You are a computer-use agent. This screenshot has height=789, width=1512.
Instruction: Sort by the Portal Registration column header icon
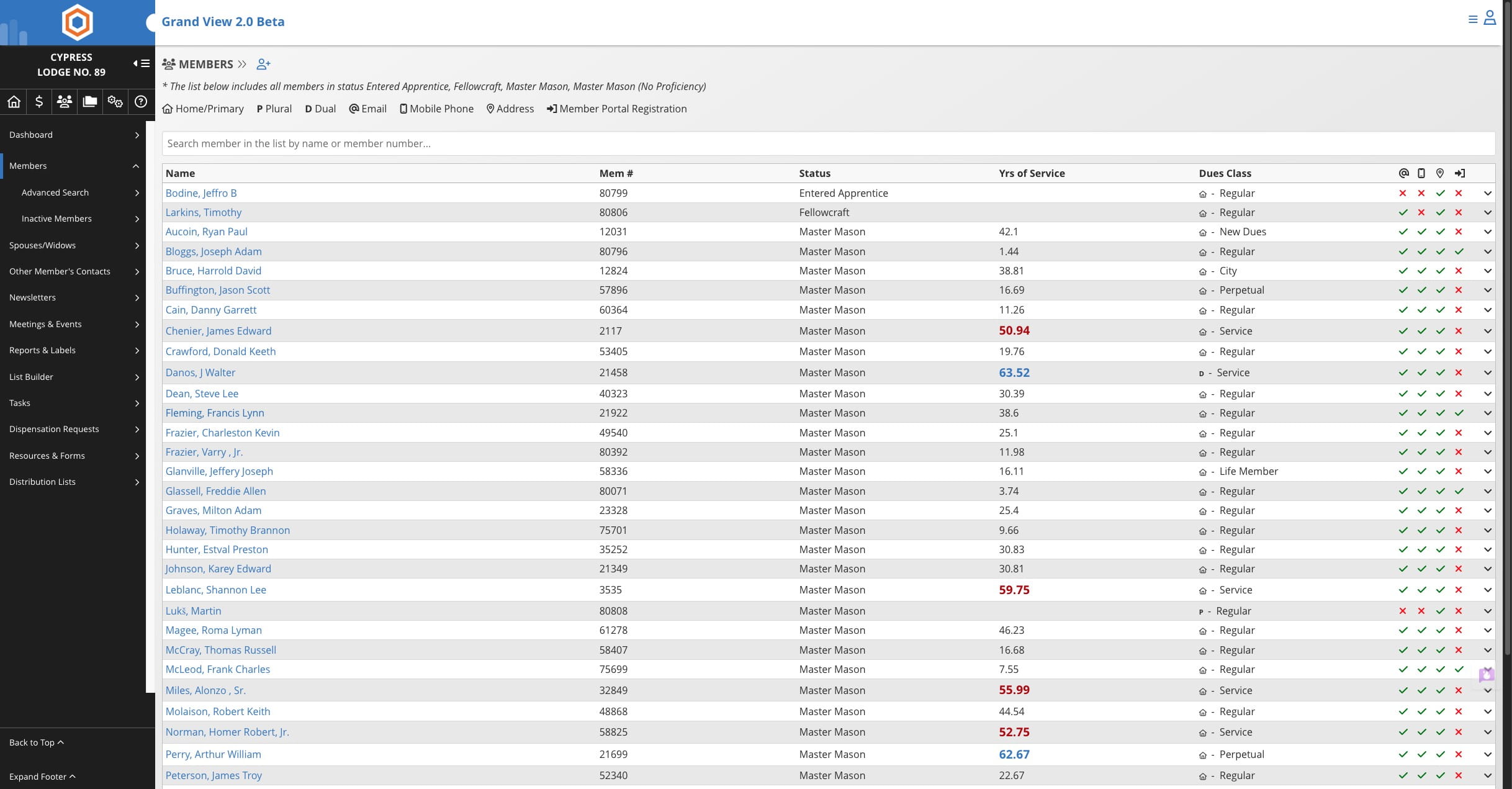1460,173
